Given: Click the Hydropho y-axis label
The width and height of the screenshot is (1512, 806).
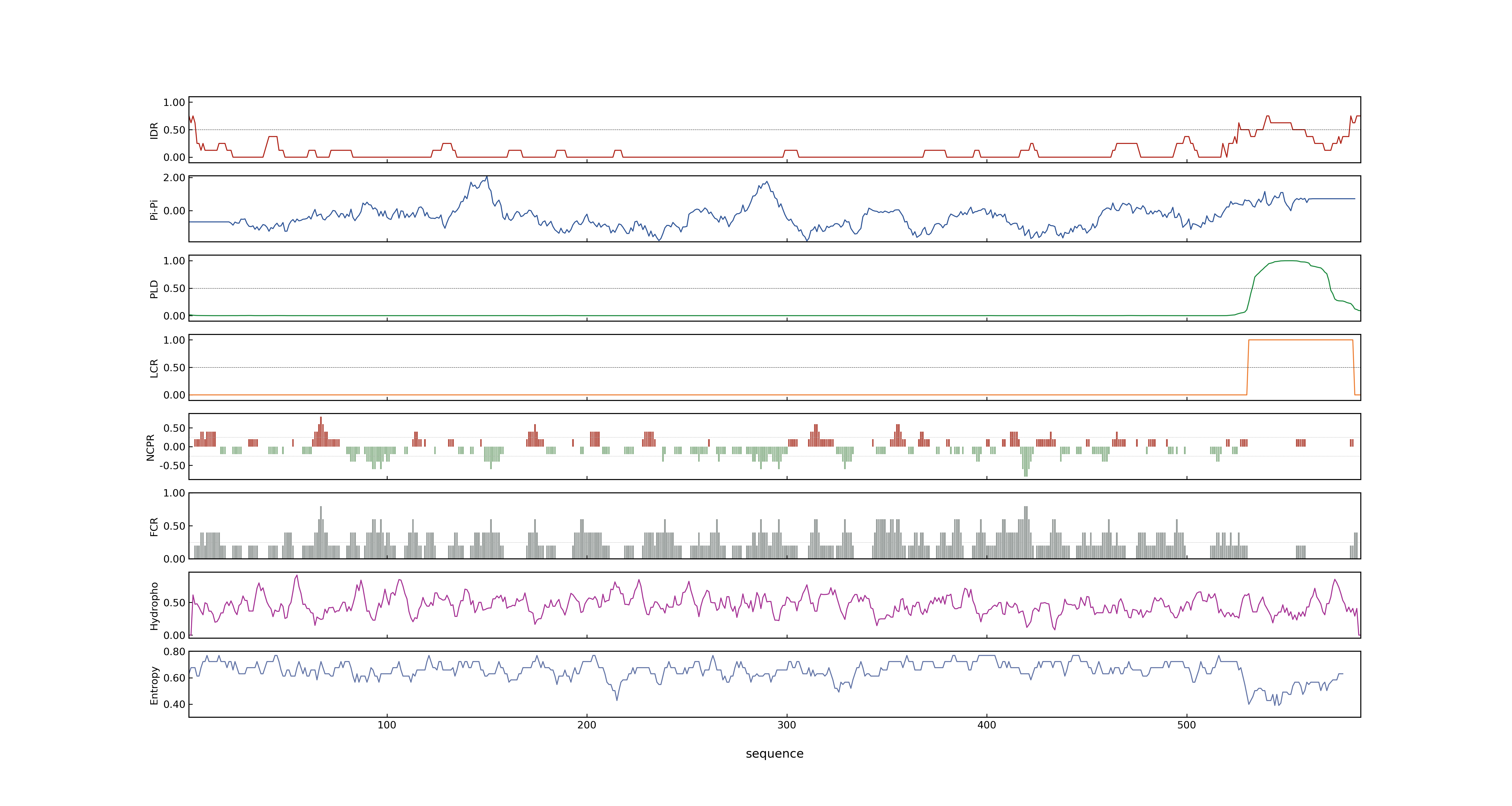Looking at the screenshot, I should [154, 606].
